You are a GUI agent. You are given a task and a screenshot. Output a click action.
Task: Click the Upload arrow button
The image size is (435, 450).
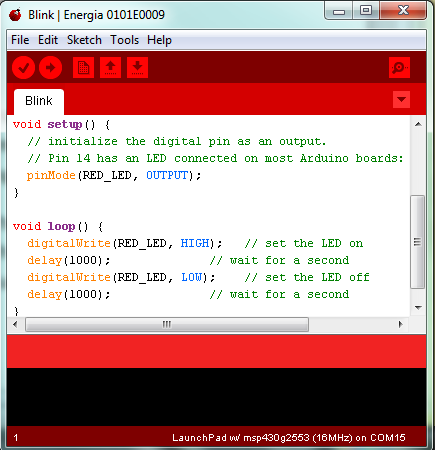tap(50, 68)
